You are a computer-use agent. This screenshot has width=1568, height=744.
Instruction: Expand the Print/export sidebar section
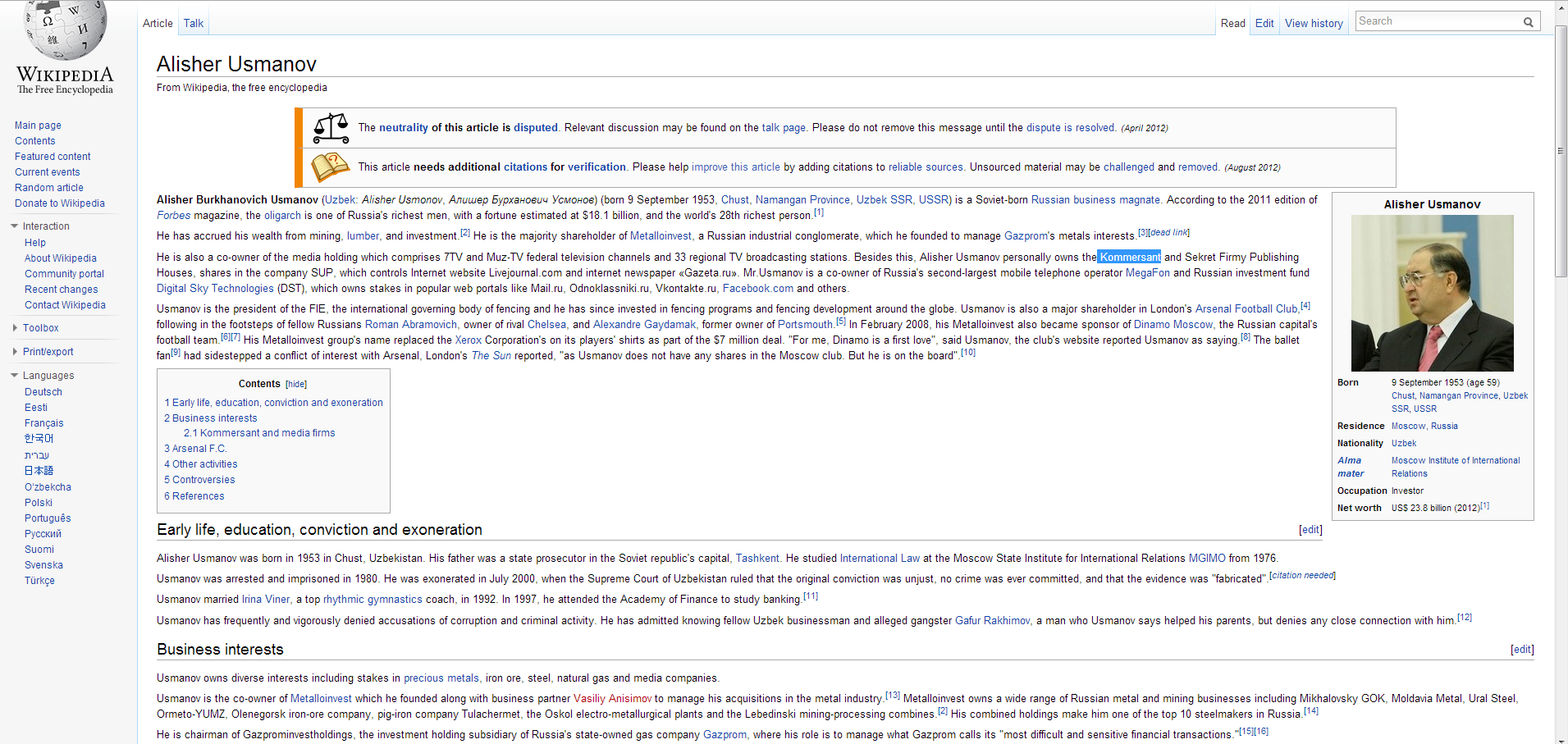[15, 352]
